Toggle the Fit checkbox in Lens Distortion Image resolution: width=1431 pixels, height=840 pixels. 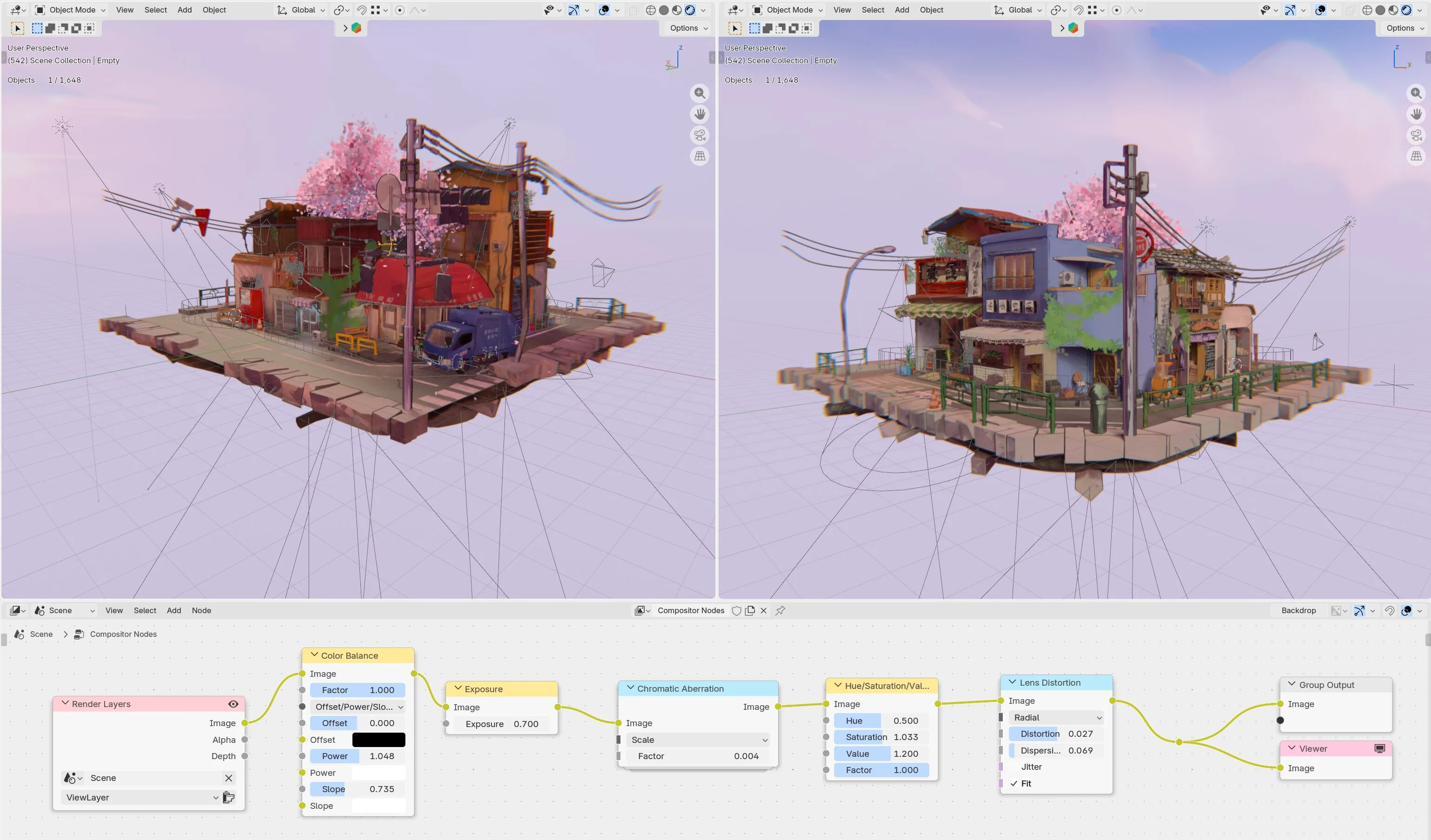[1014, 783]
